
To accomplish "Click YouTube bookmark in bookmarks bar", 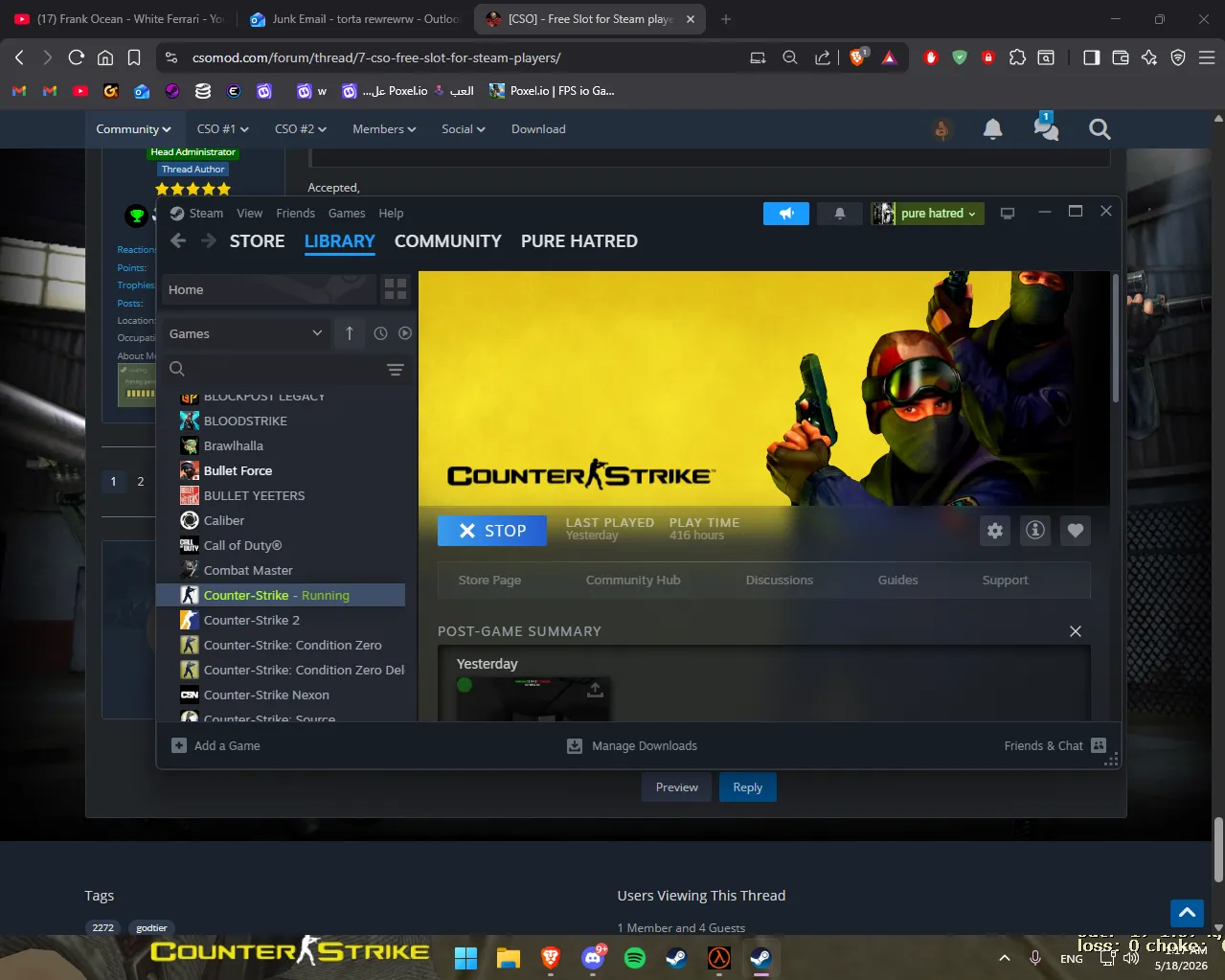I will (80, 91).
